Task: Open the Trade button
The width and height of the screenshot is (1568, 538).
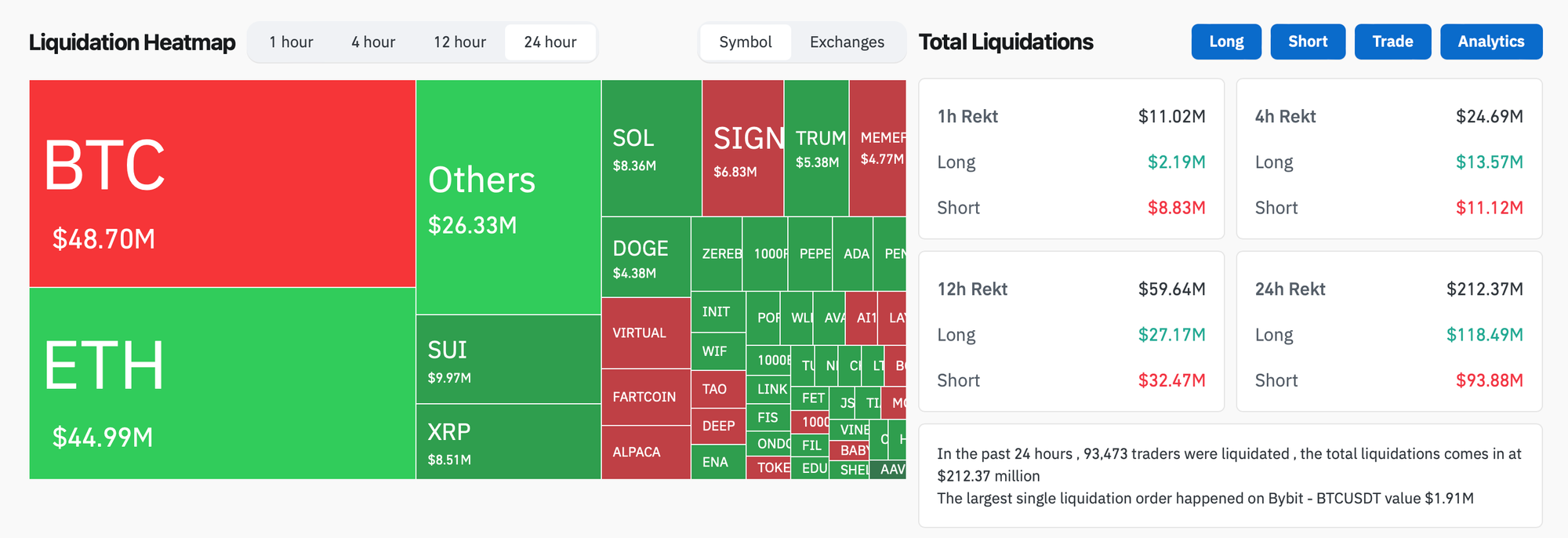Action: point(1392,42)
